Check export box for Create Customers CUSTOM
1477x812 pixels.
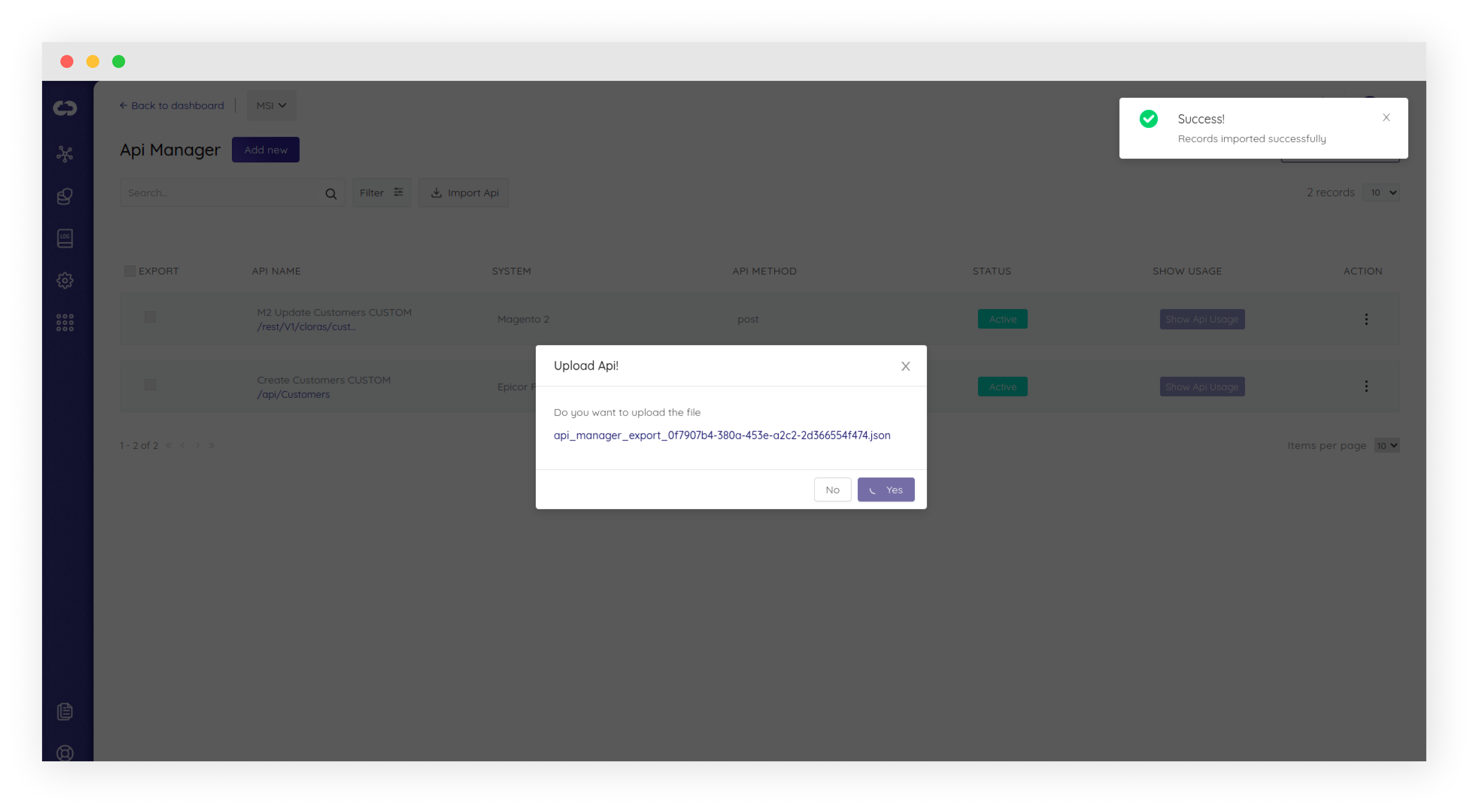point(150,384)
